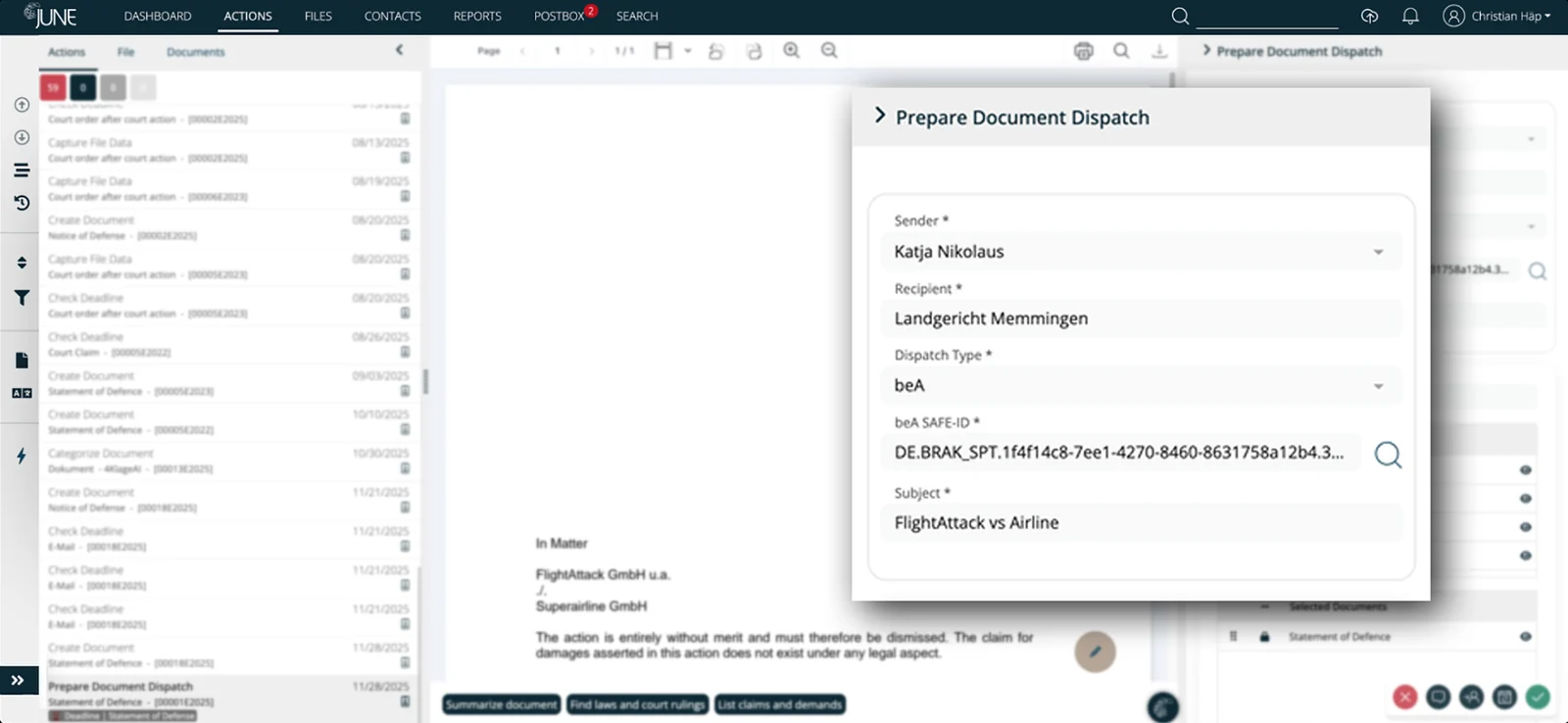Click the round pencil edit icon on the document
The width and height of the screenshot is (1568, 723).
pyautogui.click(x=1095, y=651)
